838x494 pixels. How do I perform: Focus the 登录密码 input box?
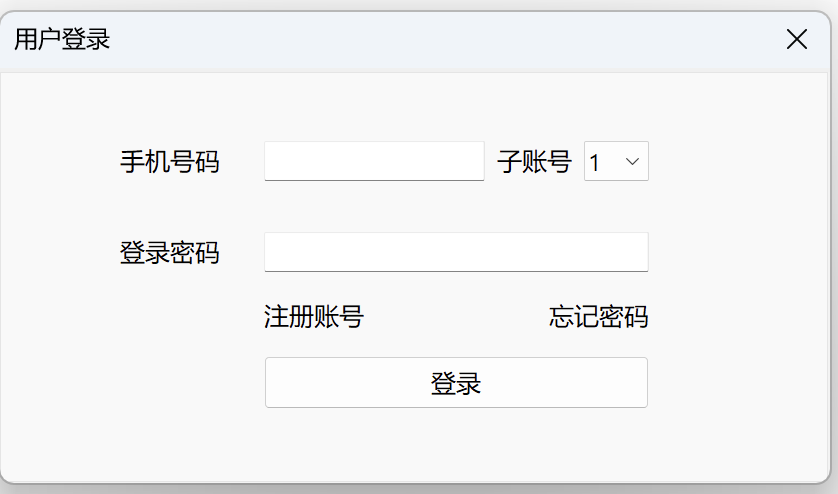[456, 252]
